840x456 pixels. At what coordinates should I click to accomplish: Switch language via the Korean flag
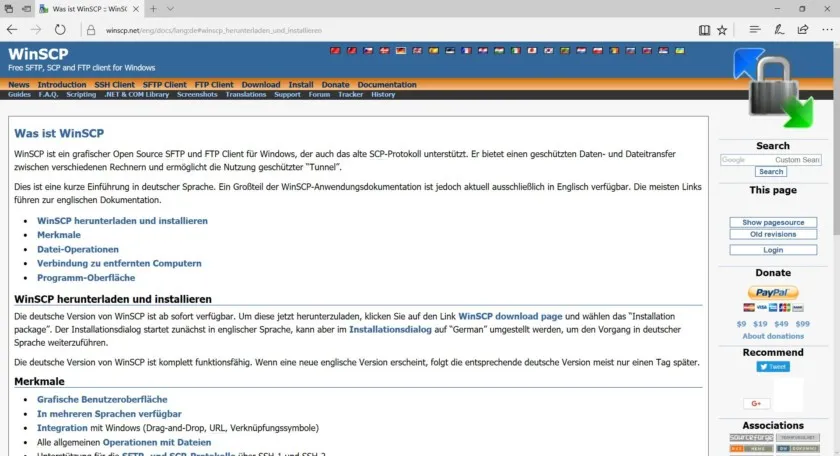pos(549,50)
